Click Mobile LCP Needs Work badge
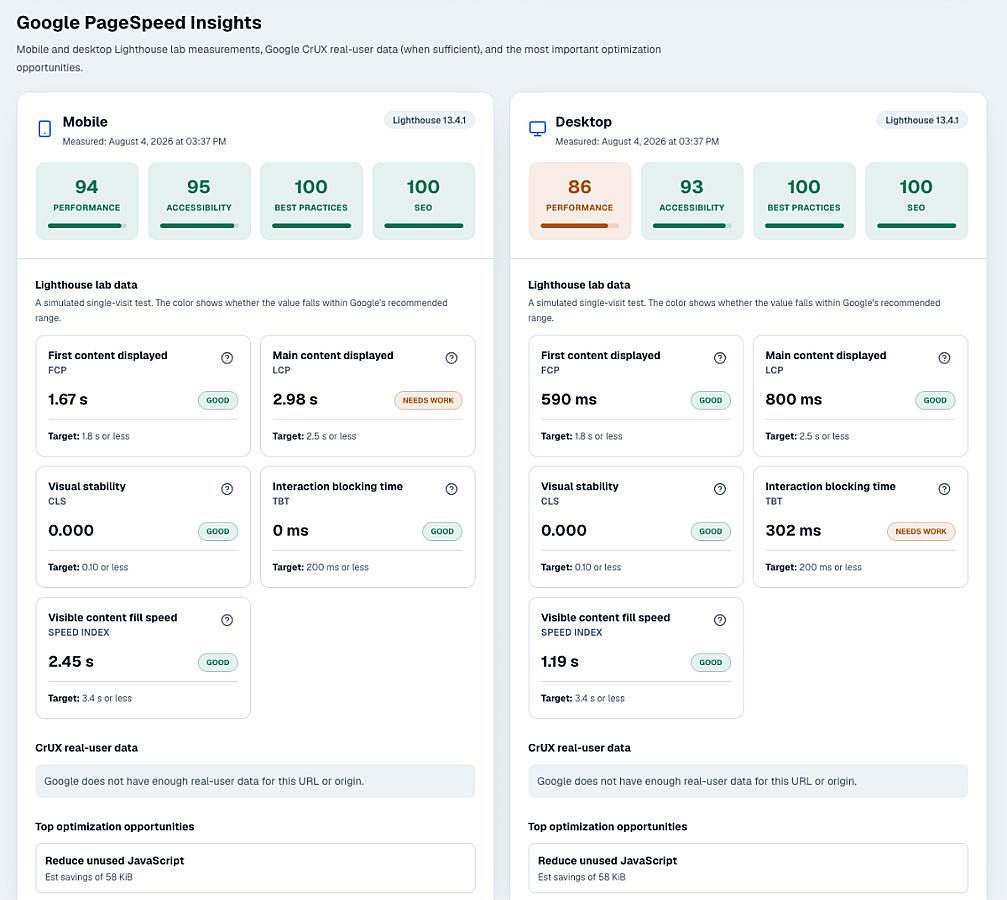The image size is (1007, 900). (428, 400)
